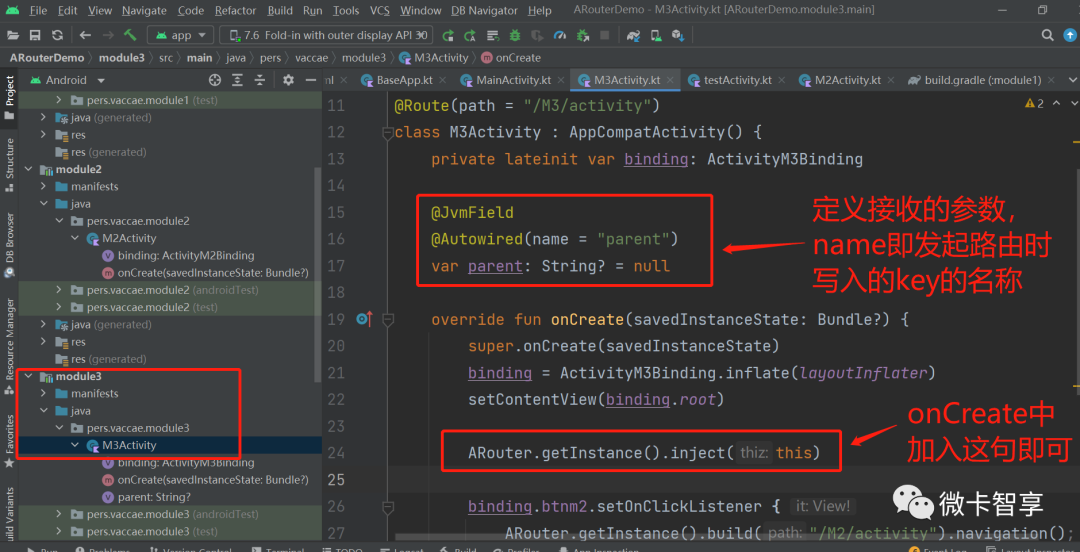Screen dimensions: 1080x552
Task: Open the Android project view dropdown
Action: [x=68, y=80]
